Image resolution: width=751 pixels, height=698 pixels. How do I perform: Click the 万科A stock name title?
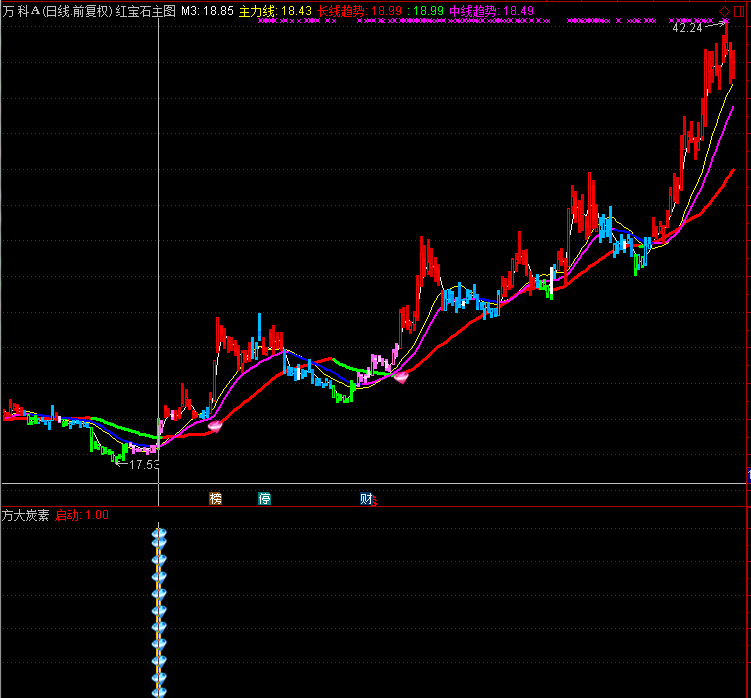tap(22, 11)
